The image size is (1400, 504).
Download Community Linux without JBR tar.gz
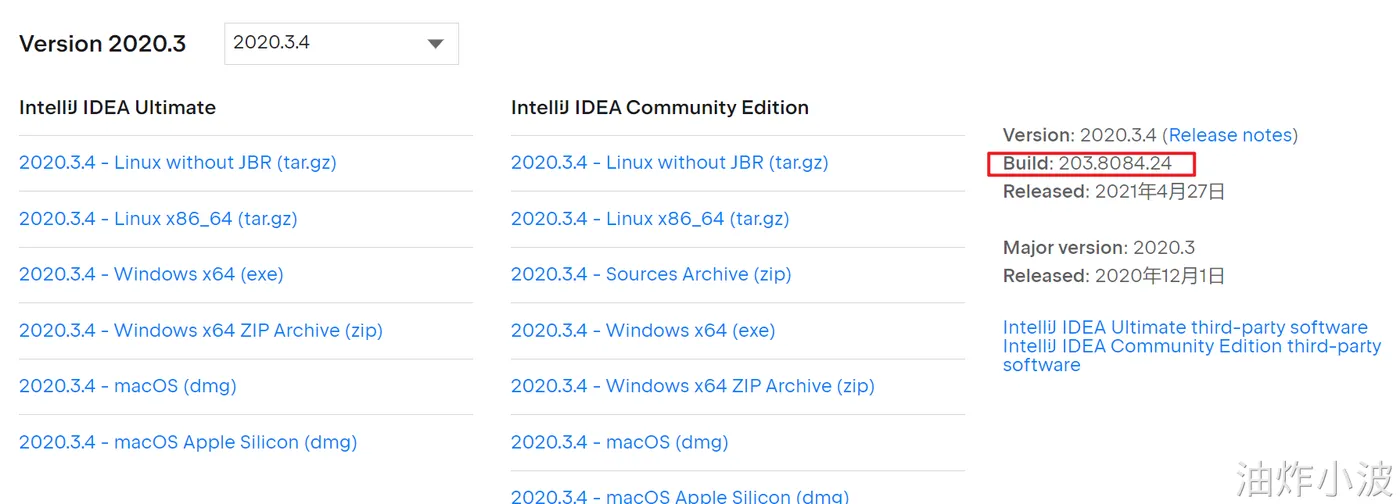[670, 163]
